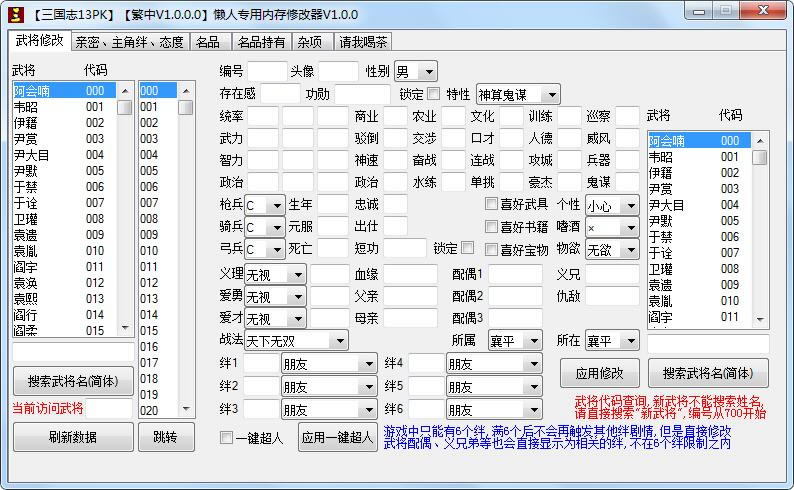The height and width of the screenshot is (490, 794).
Task: Click the 刷新数据 button
Action: click(x=72, y=437)
